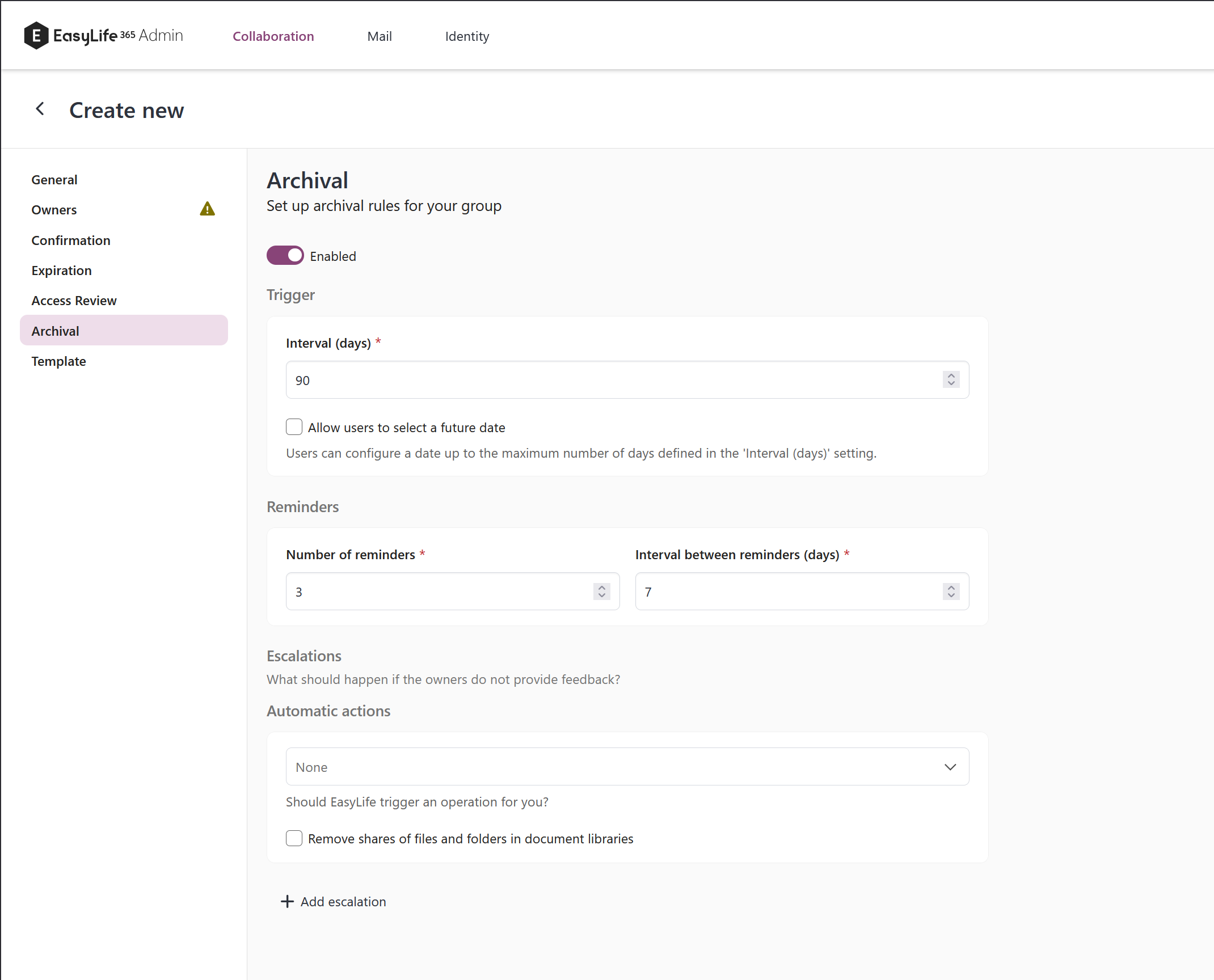Viewport: 1214px width, 980px height.
Task: Switch to the Mail section
Action: pos(379,36)
